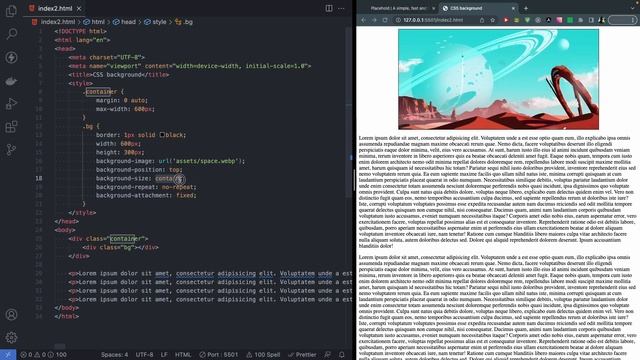This screenshot has height=360, width=640.
Task: Change end of line sequence LF
Action: pyautogui.click(x=164, y=355)
